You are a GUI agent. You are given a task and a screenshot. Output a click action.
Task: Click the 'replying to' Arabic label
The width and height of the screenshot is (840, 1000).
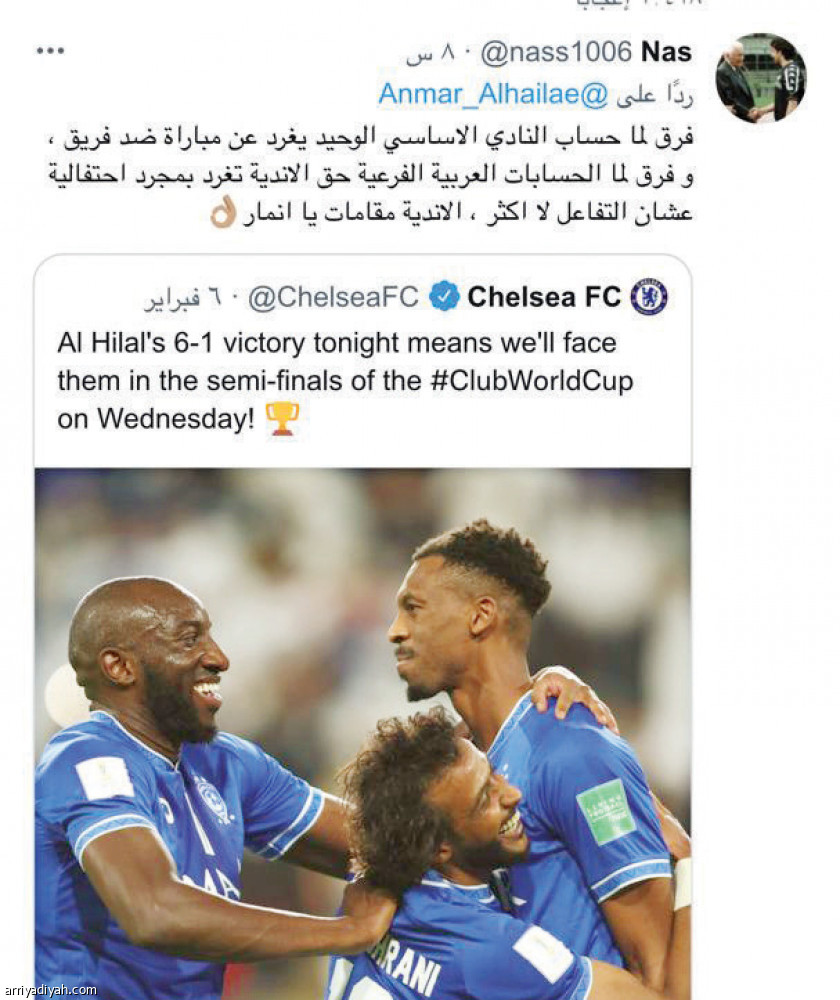pyautogui.click(x=654, y=94)
